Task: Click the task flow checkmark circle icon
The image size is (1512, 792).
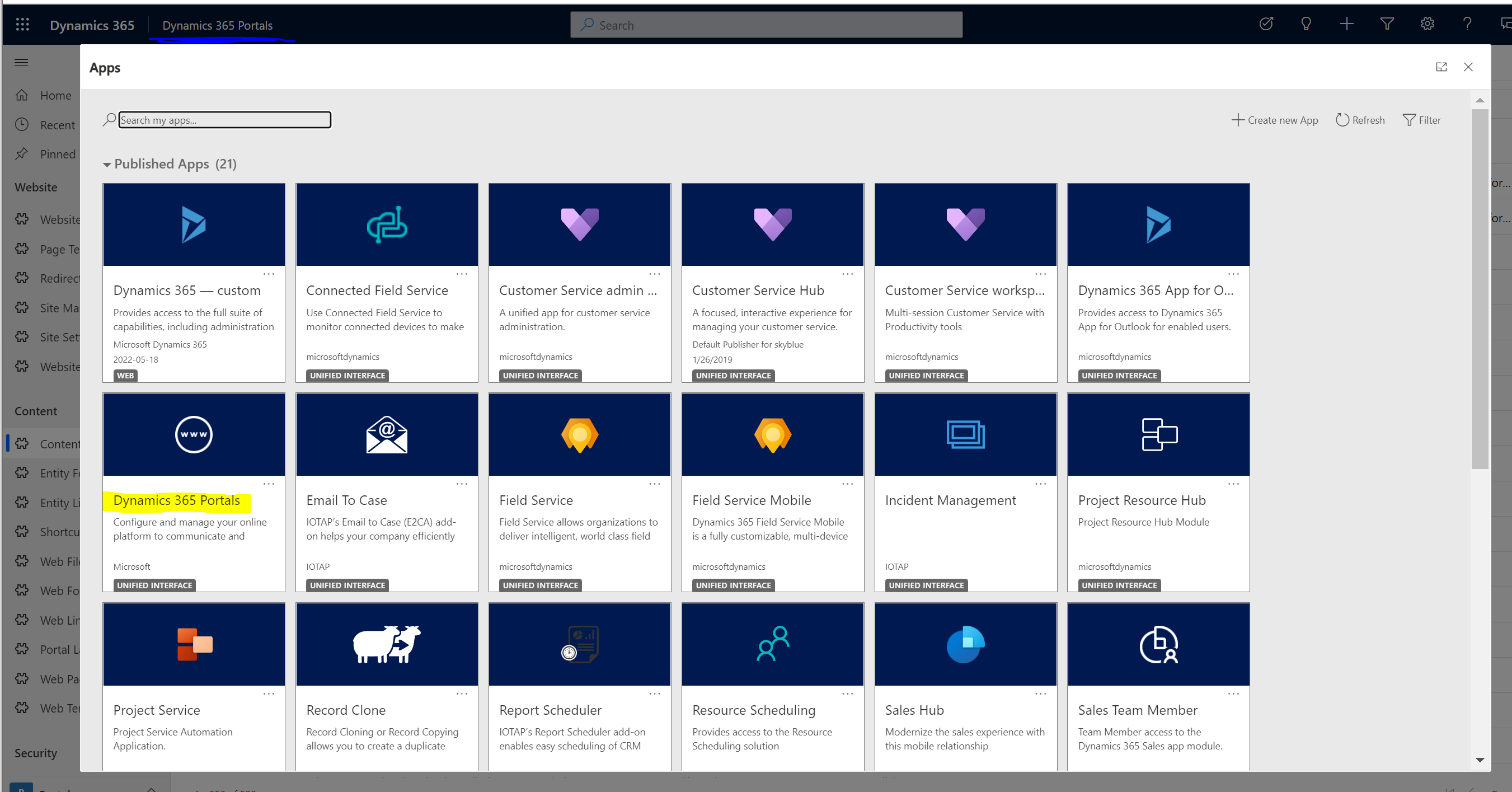Action: tap(1266, 24)
